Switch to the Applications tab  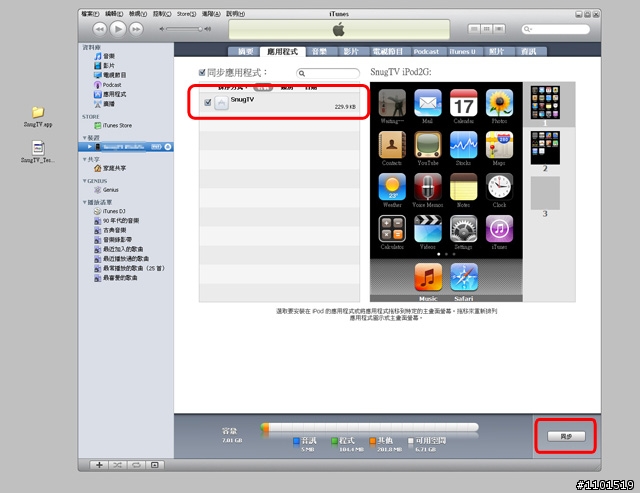(283, 51)
